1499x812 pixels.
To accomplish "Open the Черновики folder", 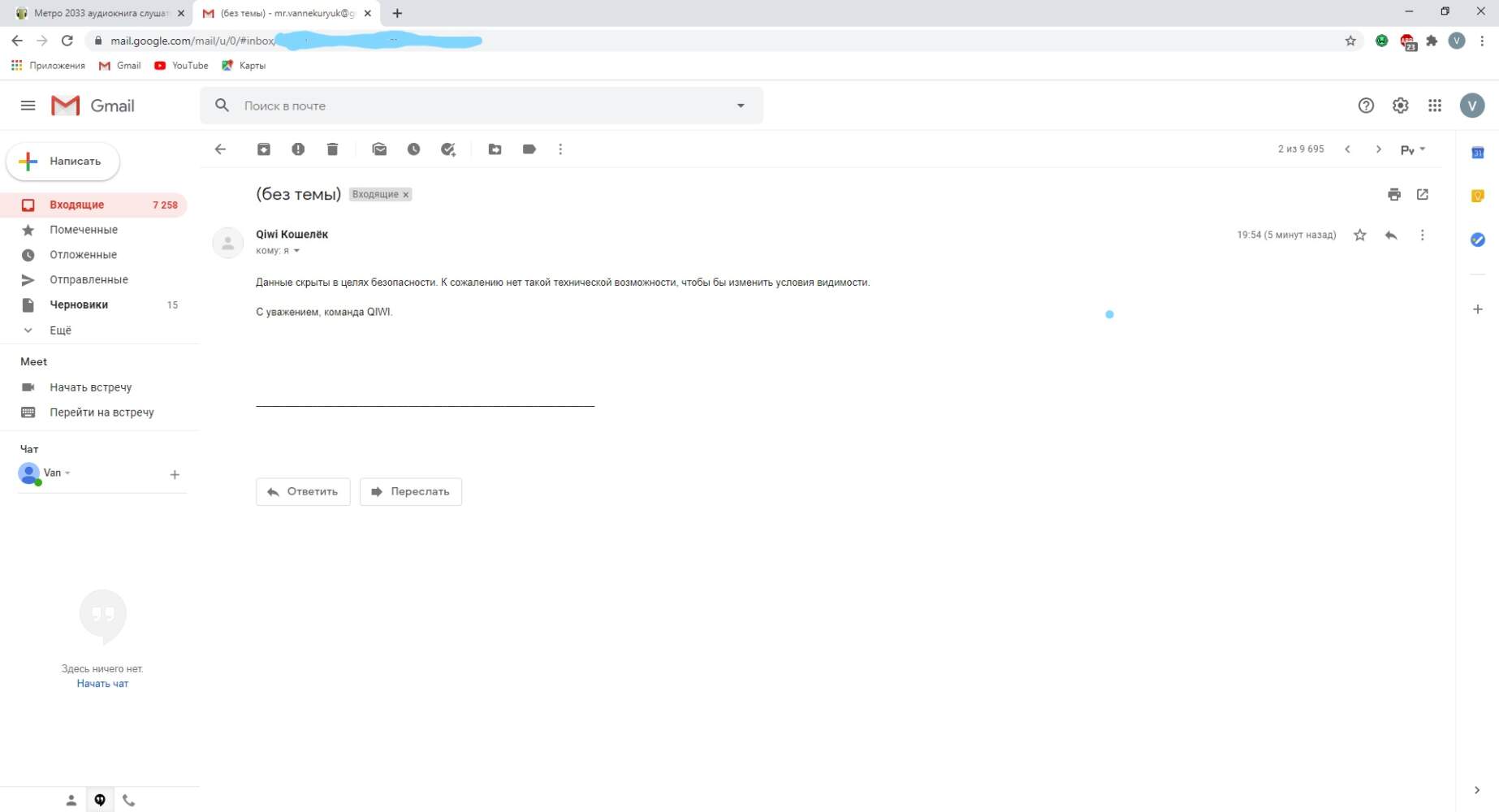I will (x=79, y=305).
